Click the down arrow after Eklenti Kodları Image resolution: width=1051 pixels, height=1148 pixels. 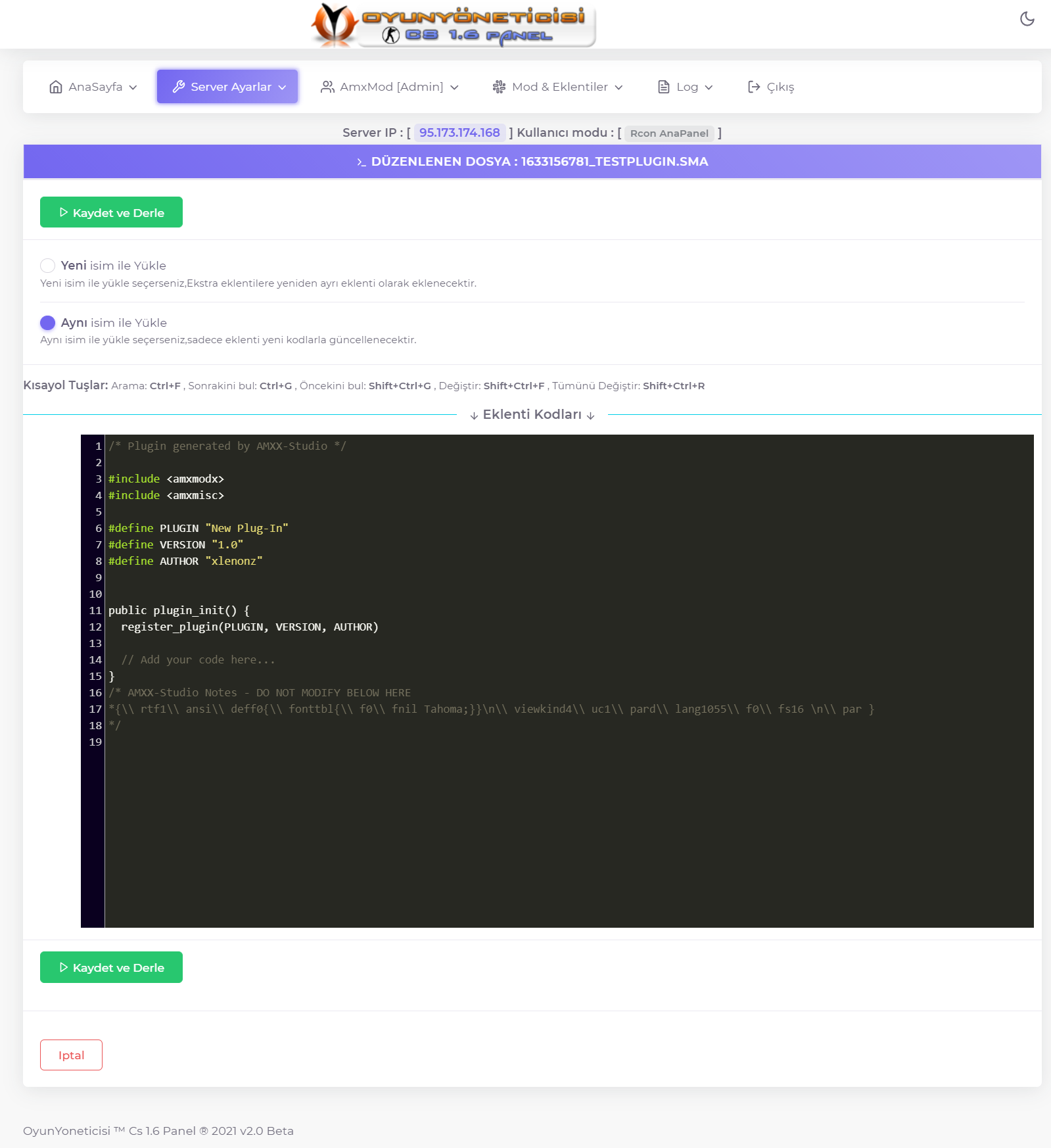pyautogui.click(x=591, y=416)
